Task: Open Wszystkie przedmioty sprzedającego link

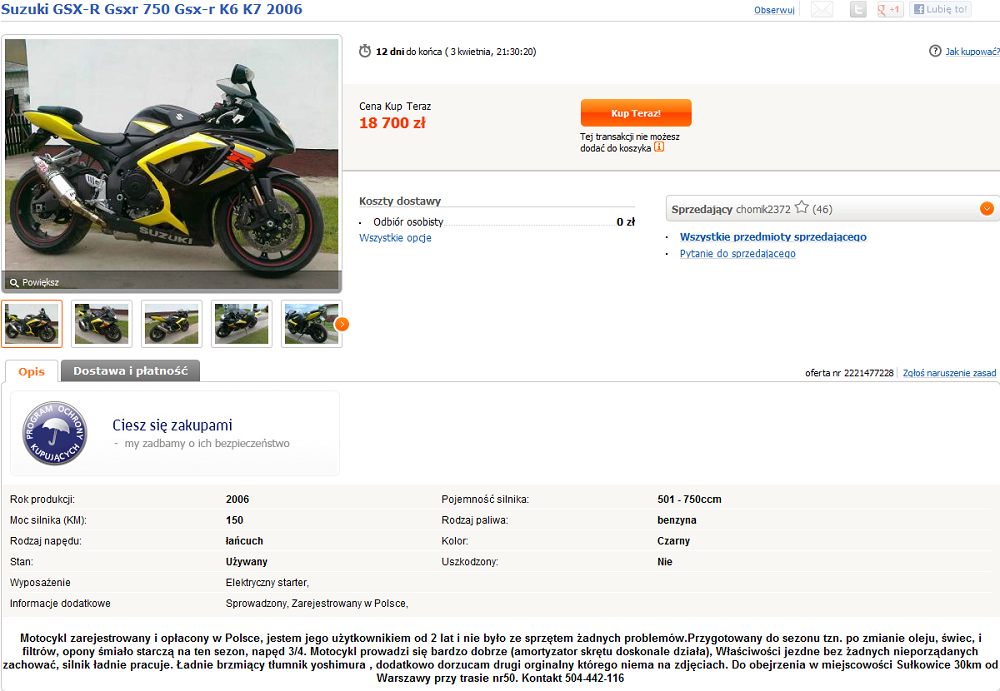Action: click(x=773, y=237)
